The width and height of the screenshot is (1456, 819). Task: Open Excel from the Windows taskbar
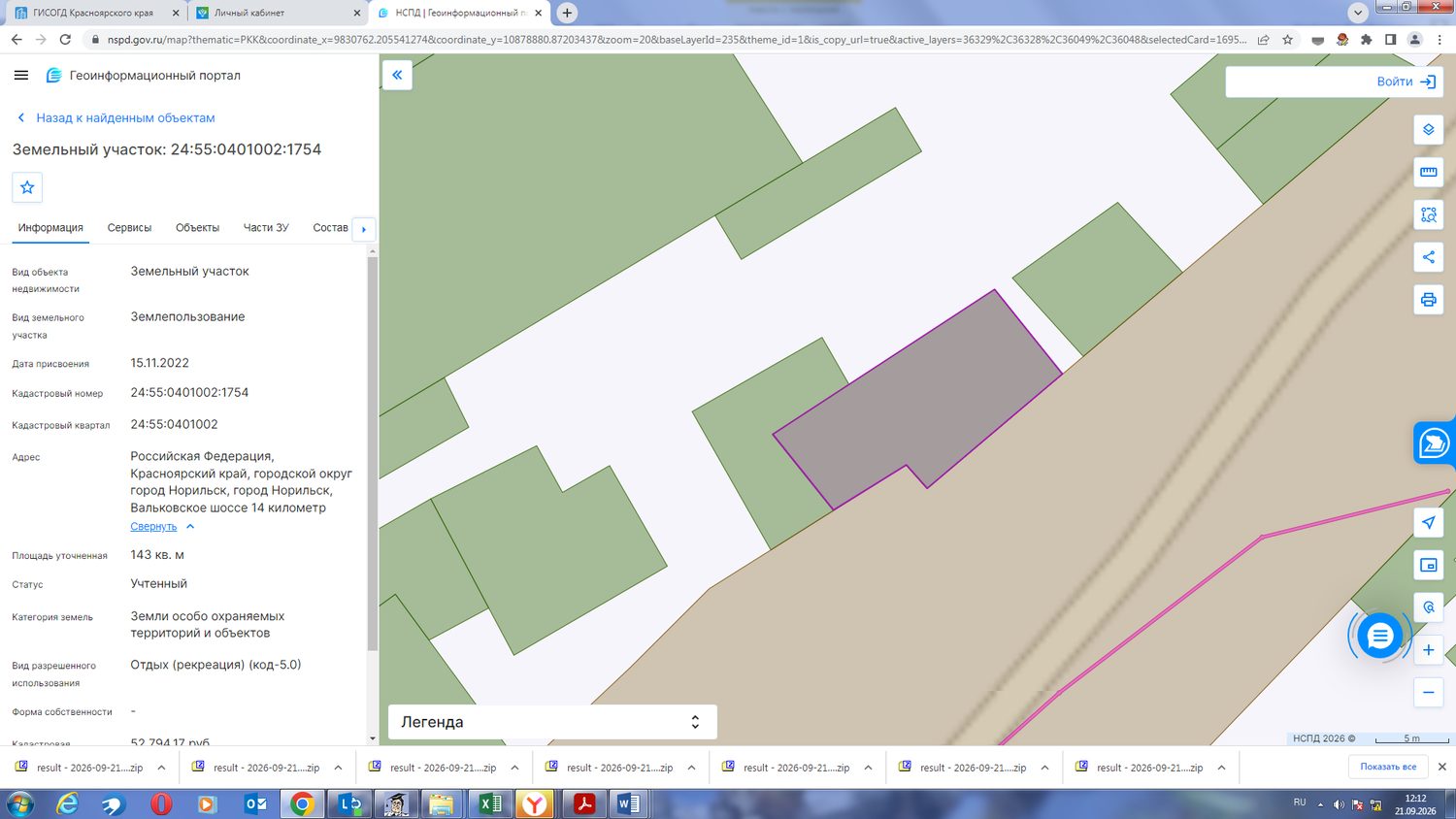pyautogui.click(x=491, y=803)
